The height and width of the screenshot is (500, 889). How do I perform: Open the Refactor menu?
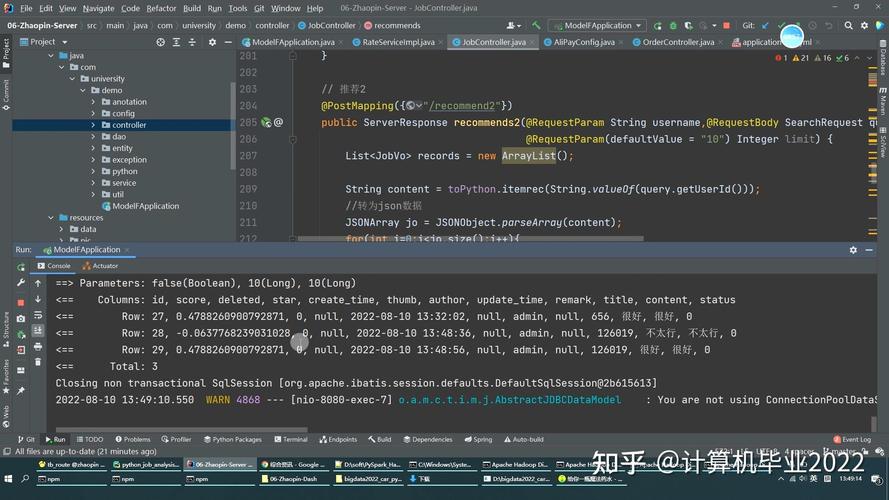161,8
